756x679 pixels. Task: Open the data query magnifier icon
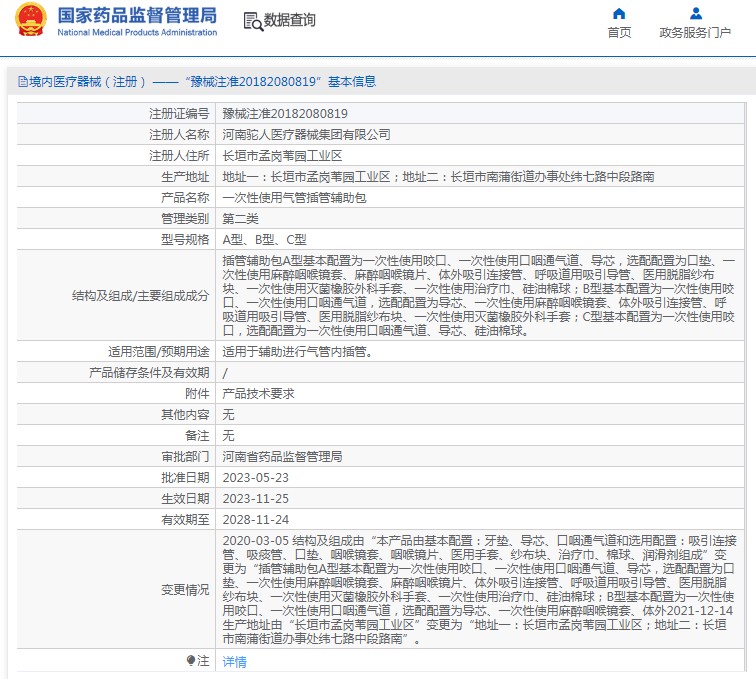253,21
